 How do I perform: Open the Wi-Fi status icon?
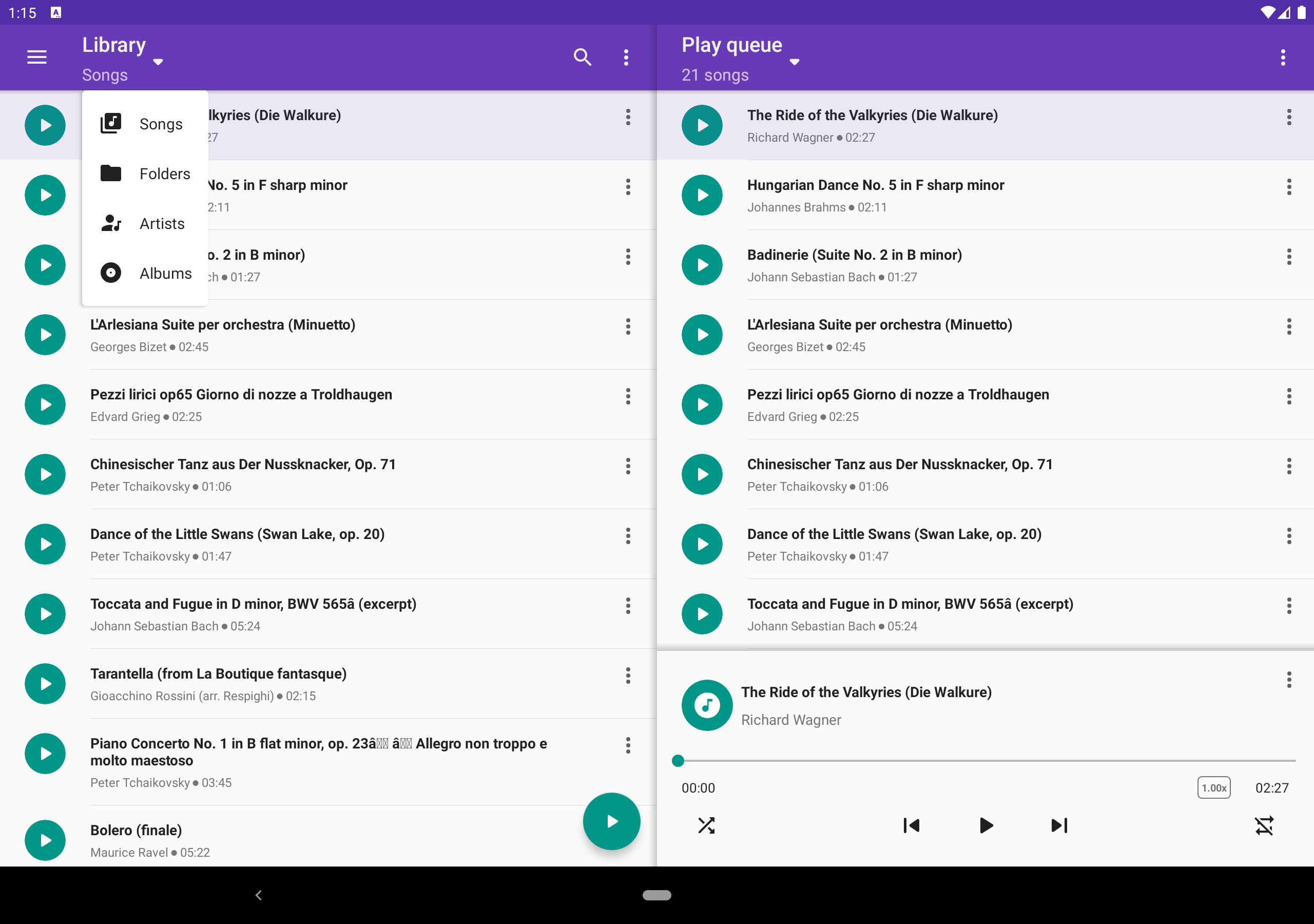[x=1268, y=12]
